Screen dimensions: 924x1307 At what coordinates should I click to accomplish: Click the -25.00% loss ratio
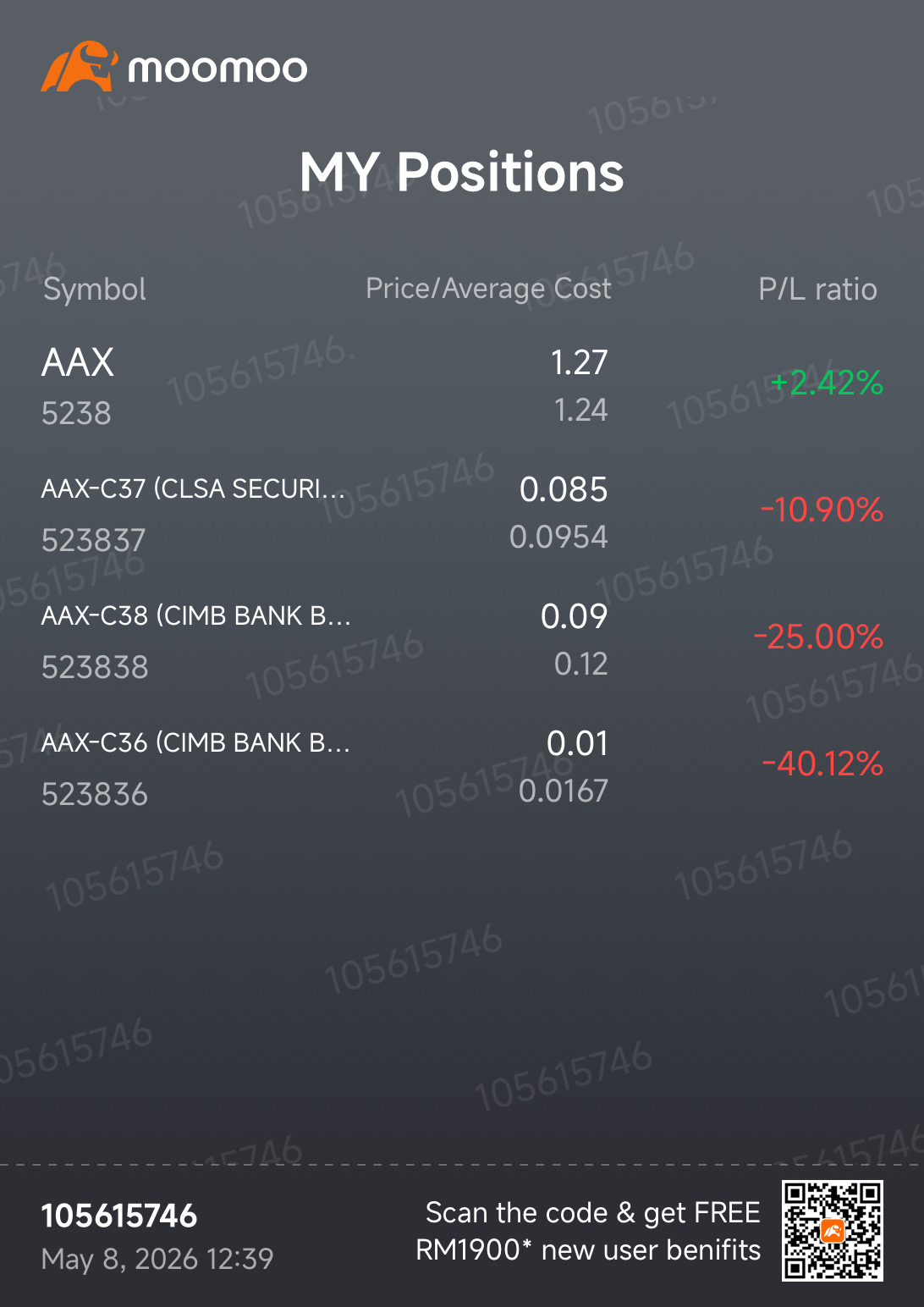point(818,637)
